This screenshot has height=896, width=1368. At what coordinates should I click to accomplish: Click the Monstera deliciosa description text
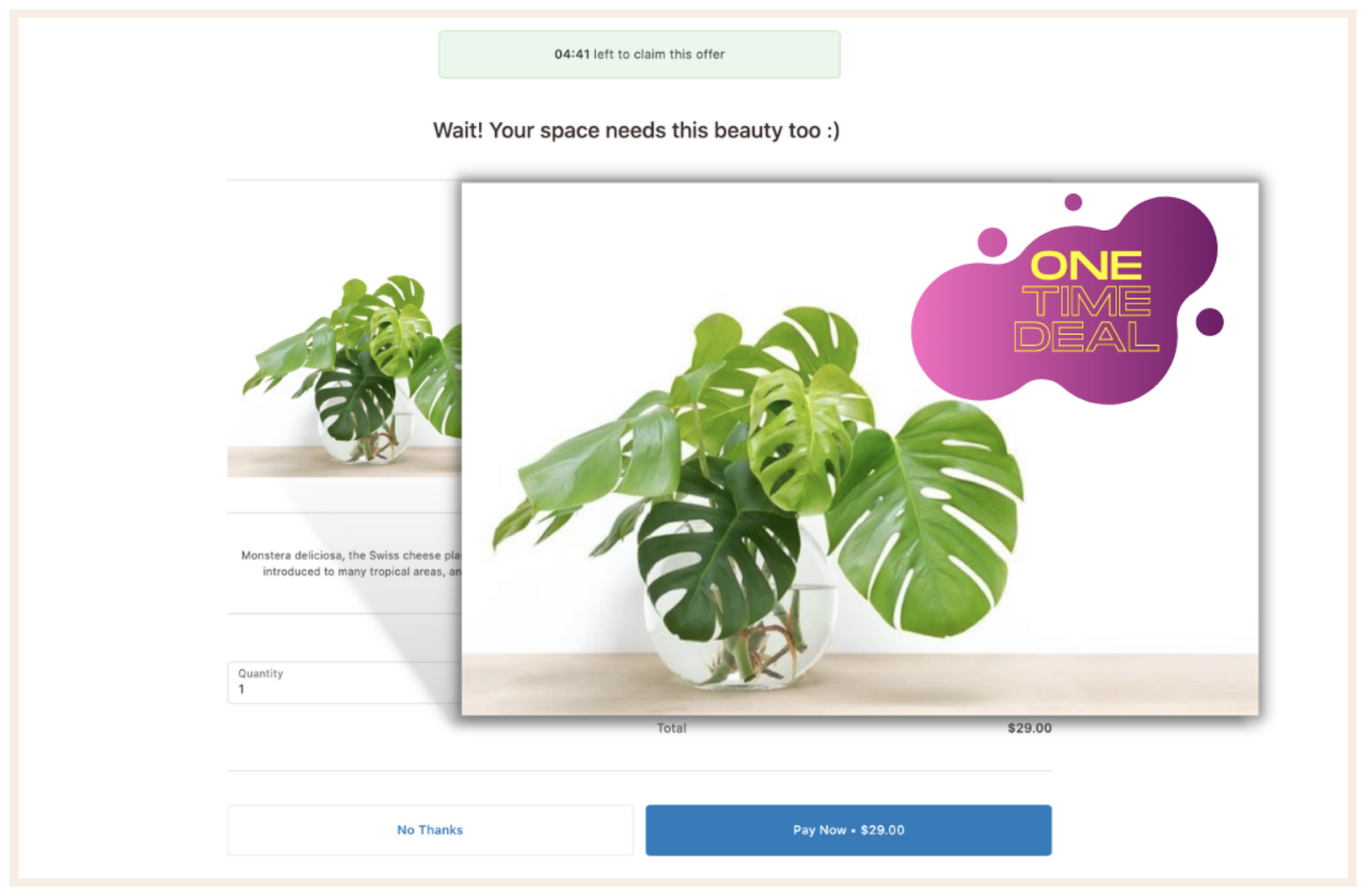tap(351, 563)
